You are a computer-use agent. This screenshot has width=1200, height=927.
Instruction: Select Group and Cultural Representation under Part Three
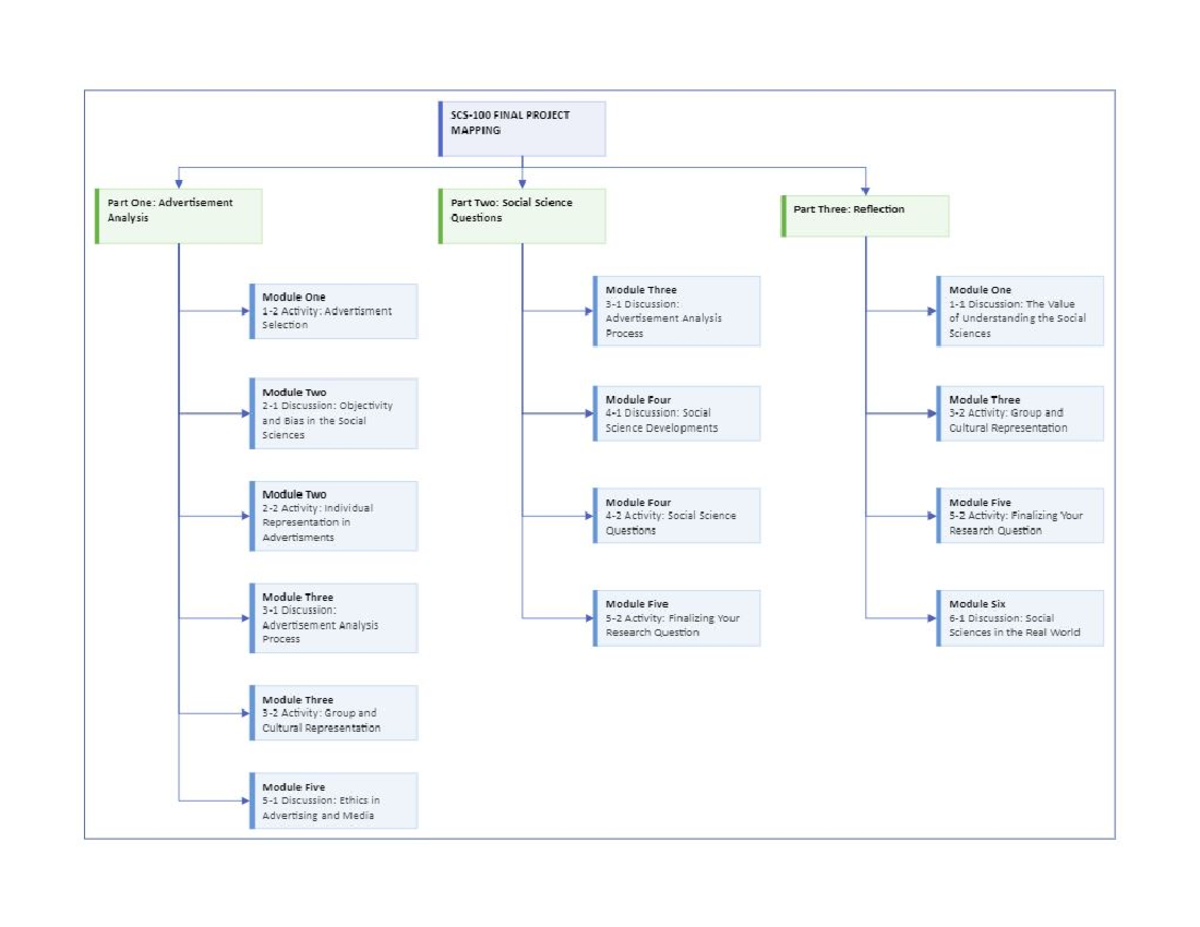click(x=1019, y=413)
